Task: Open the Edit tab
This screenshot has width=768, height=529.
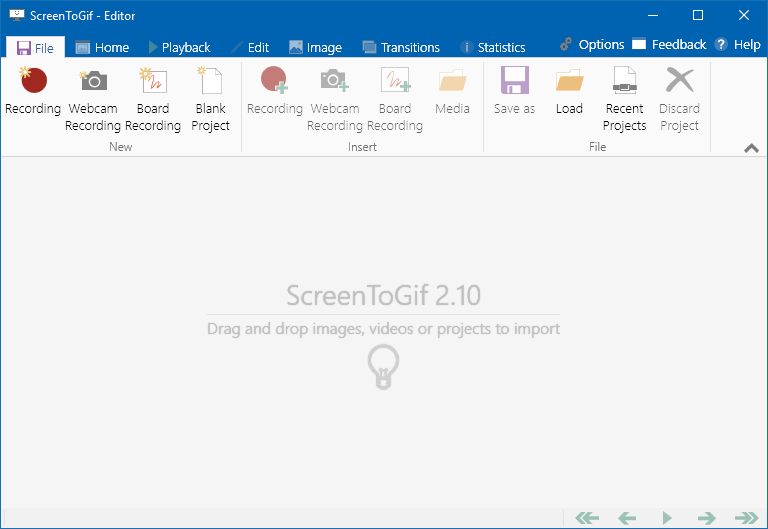Action: tap(250, 48)
